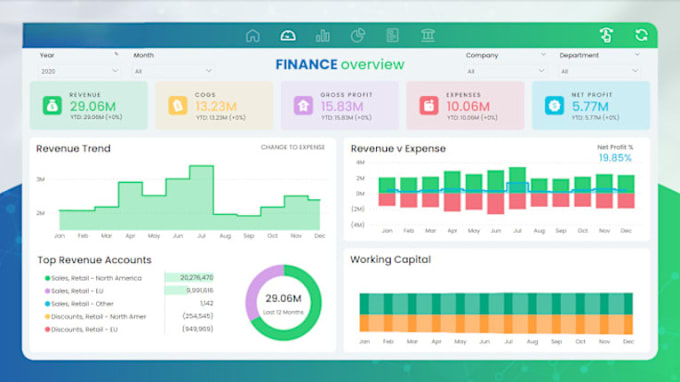Open the Month All dropdown

[x=173, y=71]
